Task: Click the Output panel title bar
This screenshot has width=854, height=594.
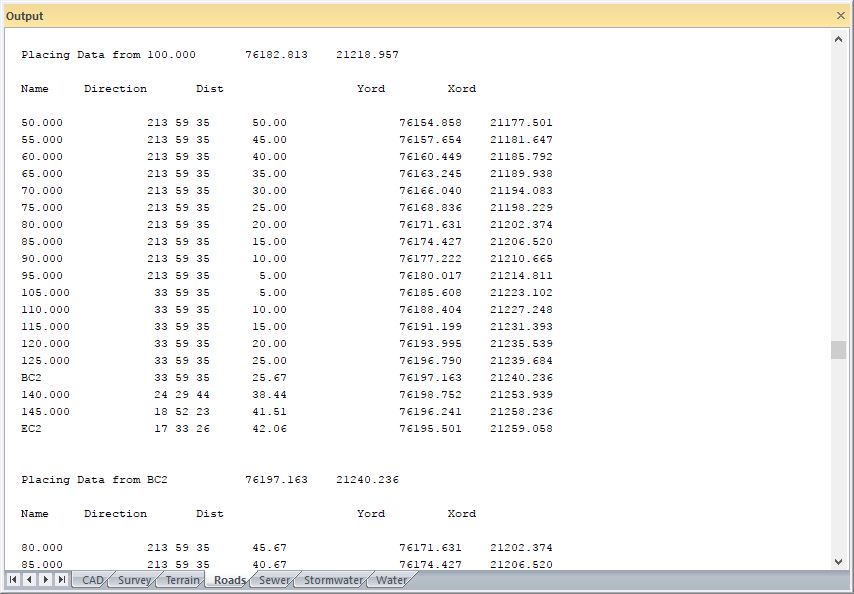Action: [400, 16]
